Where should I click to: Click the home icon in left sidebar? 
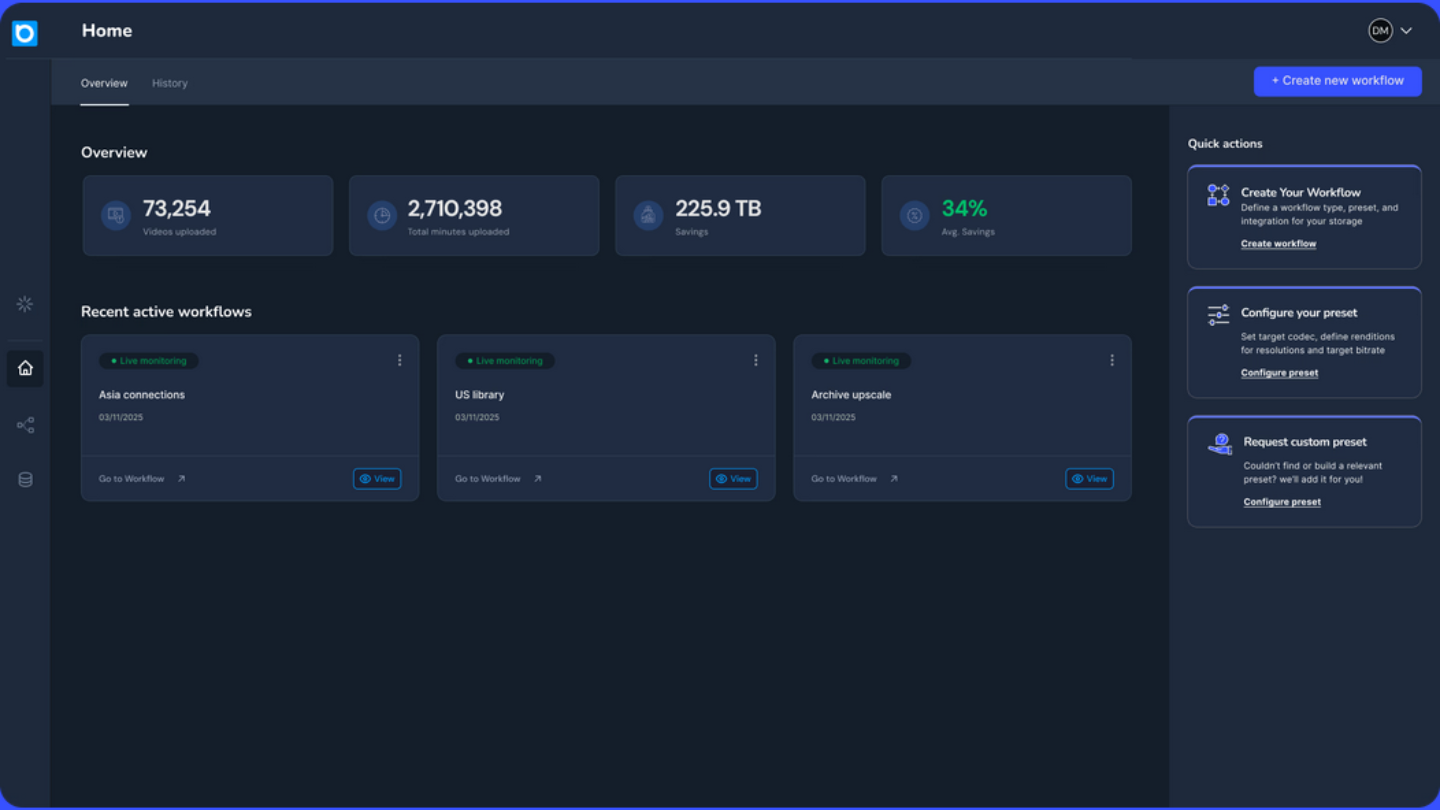click(x=25, y=368)
